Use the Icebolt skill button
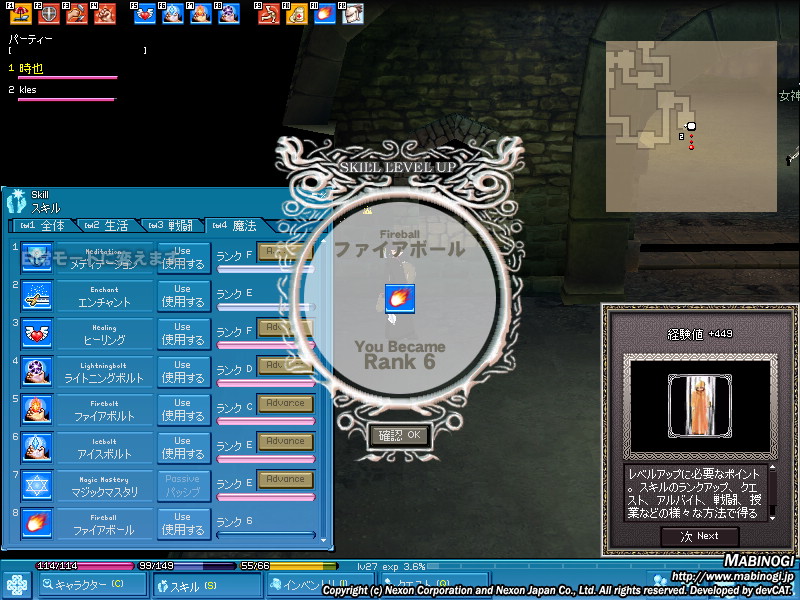800x600 pixels. [x=183, y=448]
